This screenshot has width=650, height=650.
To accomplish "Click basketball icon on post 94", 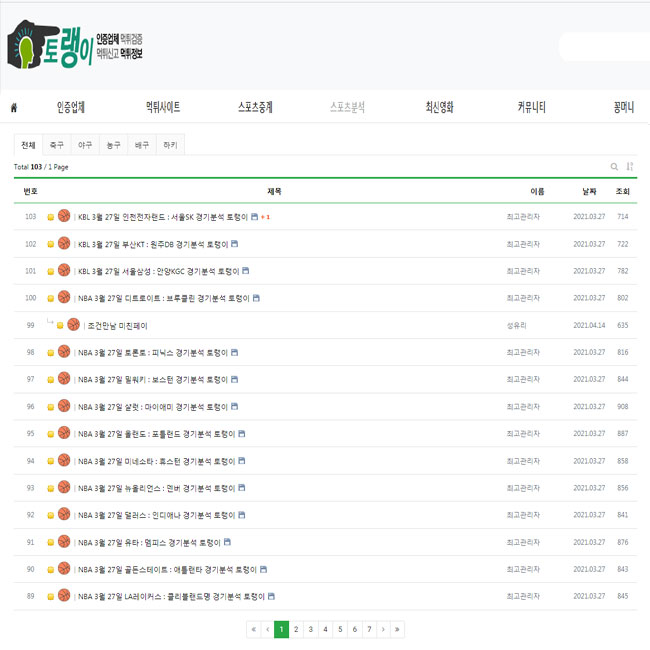I will [x=64, y=460].
